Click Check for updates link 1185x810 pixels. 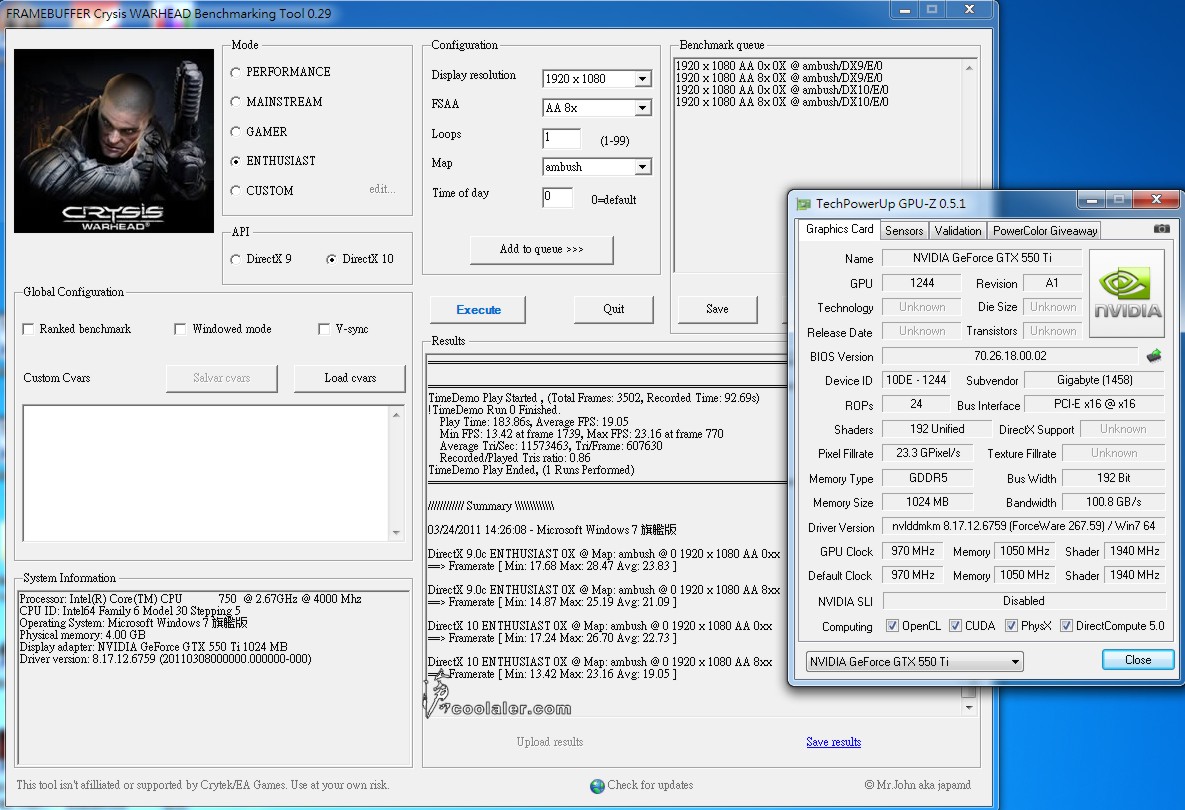(650, 785)
